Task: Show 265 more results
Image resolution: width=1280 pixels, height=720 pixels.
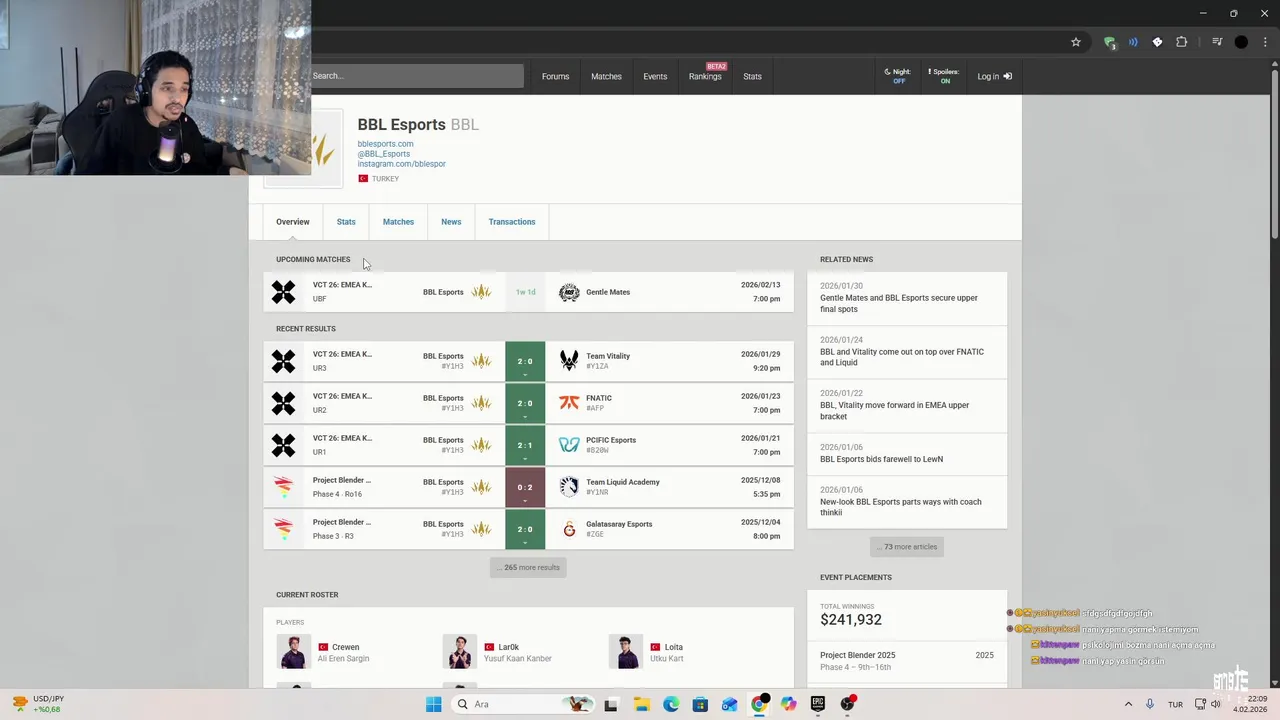Action: pos(528,567)
